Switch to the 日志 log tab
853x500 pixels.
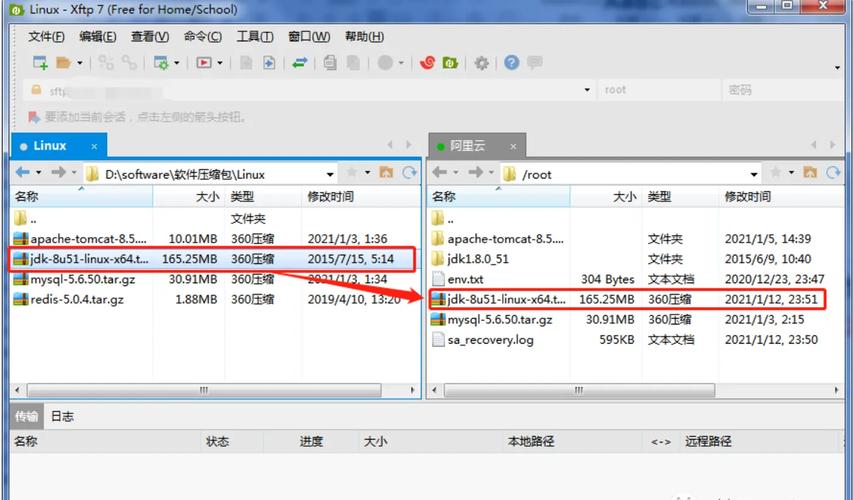62,416
